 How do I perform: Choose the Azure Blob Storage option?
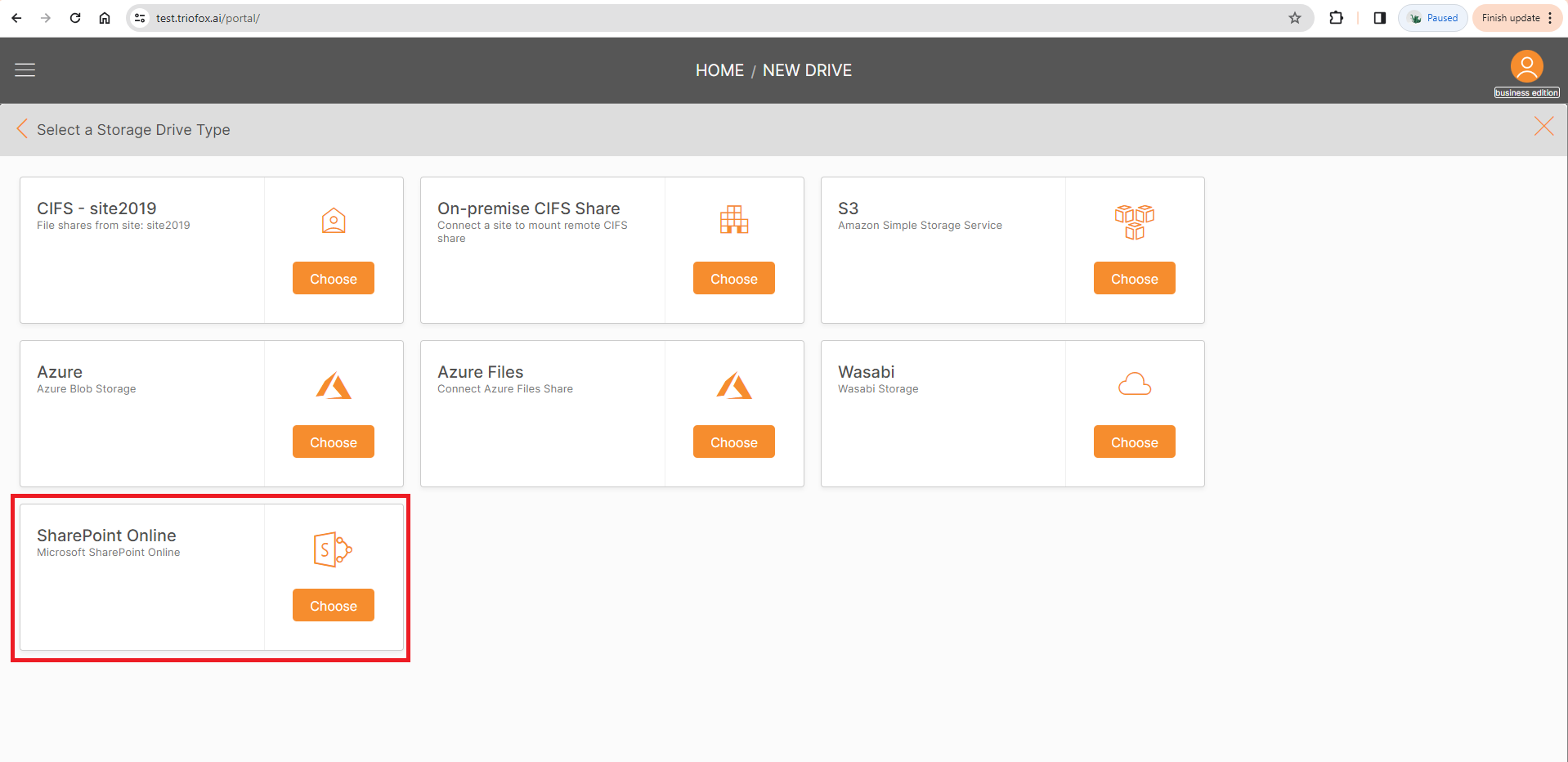pyautogui.click(x=334, y=442)
